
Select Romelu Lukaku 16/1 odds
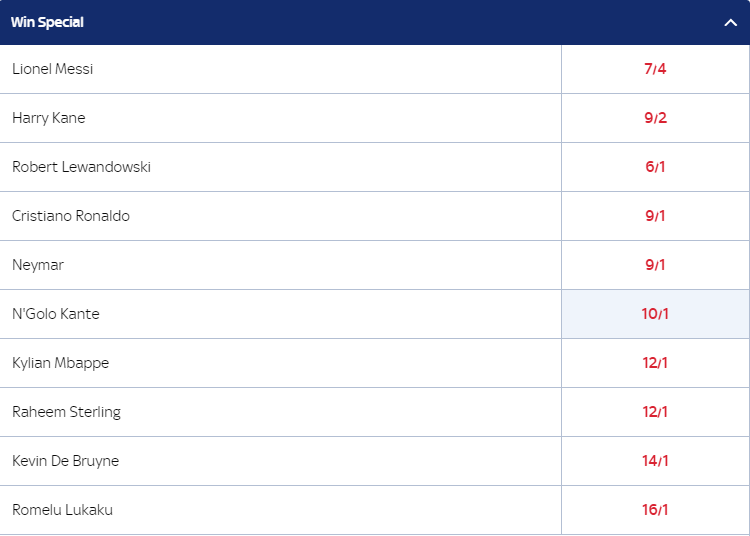click(655, 510)
